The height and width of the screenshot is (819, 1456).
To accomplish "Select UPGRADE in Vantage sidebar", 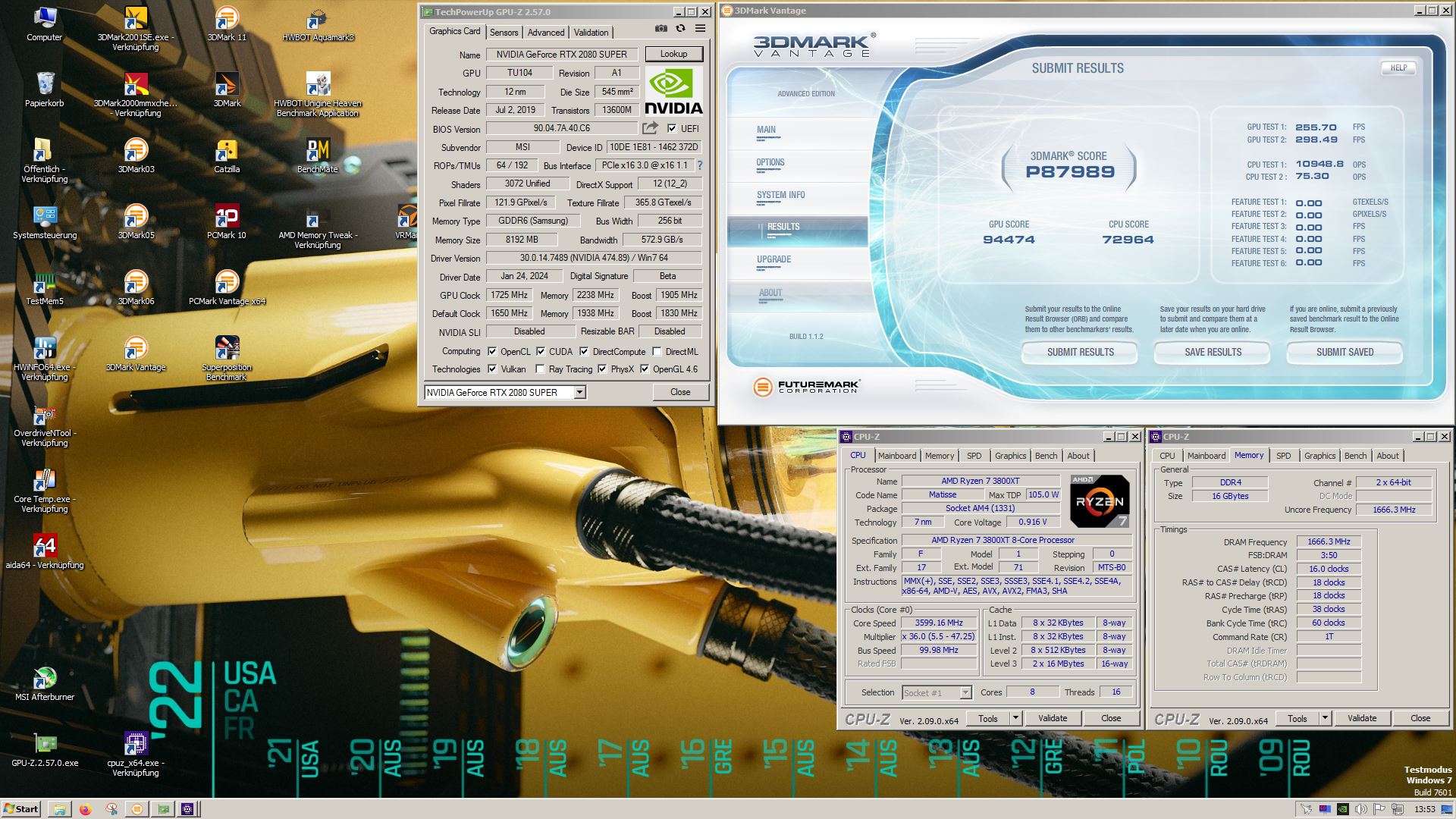I will tap(773, 259).
